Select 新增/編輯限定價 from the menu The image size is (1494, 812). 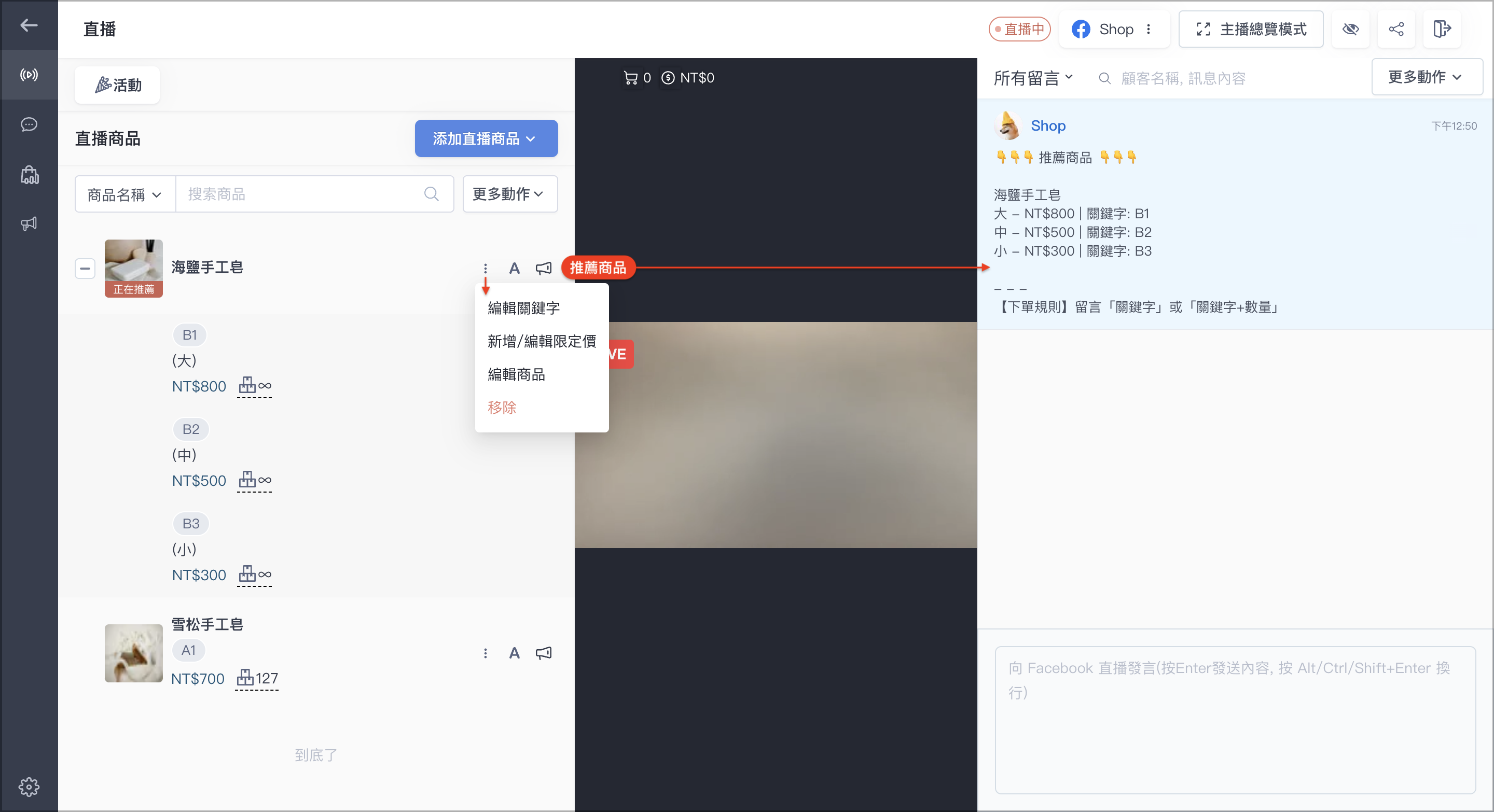point(542,341)
